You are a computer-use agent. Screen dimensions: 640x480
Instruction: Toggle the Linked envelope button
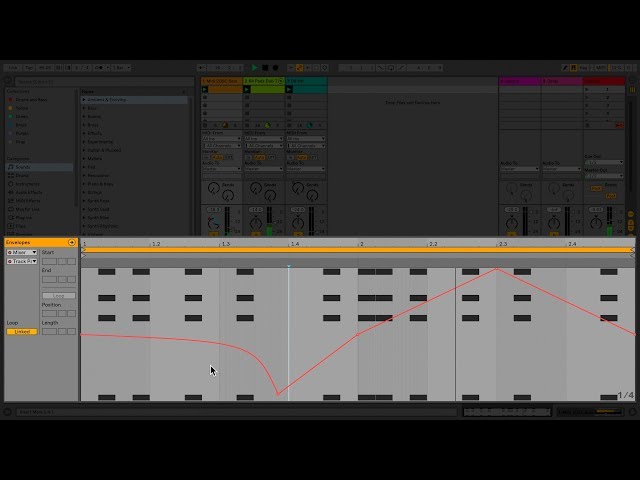(x=22, y=332)
